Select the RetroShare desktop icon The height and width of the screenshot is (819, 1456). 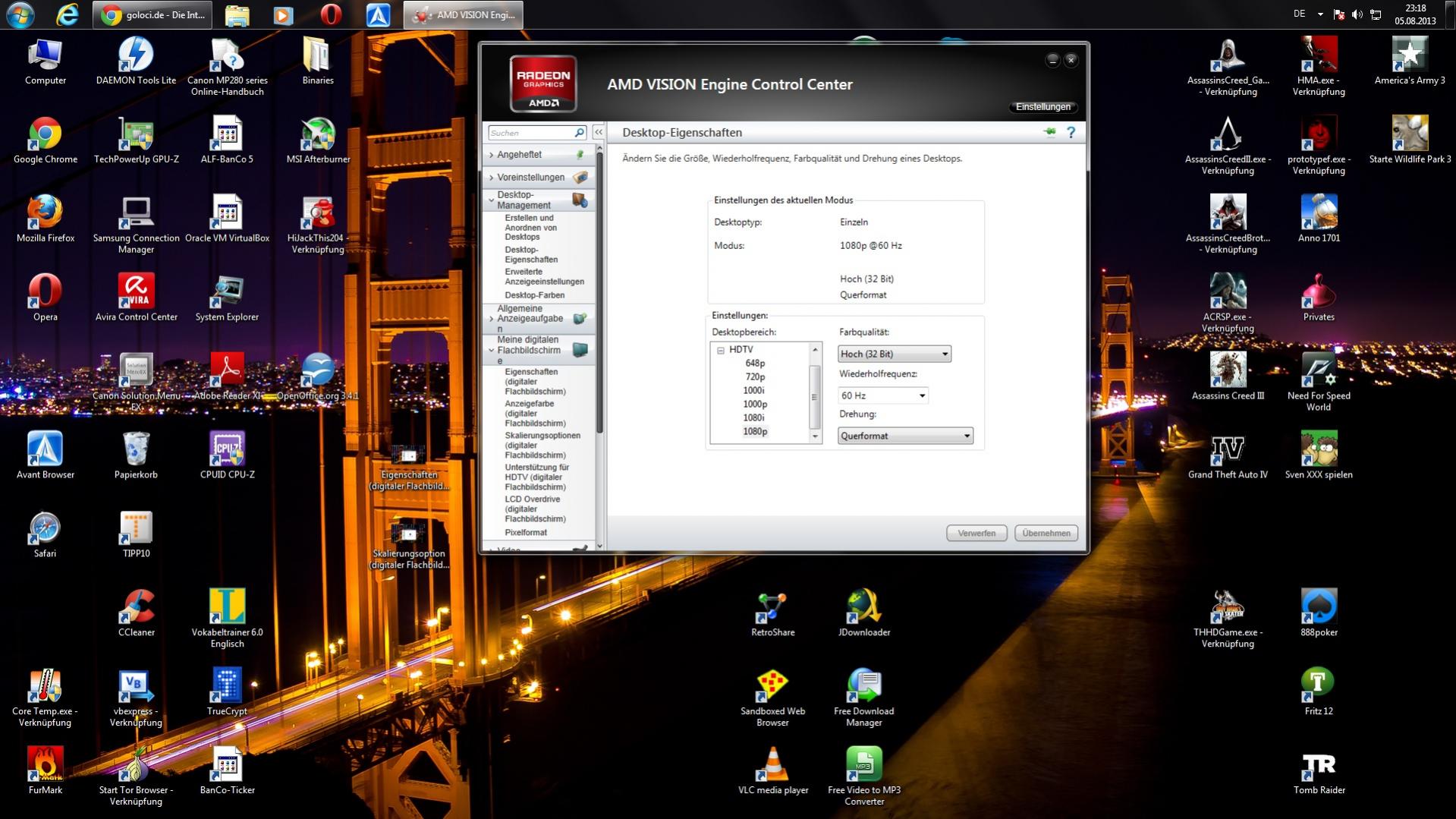[773, 614]
